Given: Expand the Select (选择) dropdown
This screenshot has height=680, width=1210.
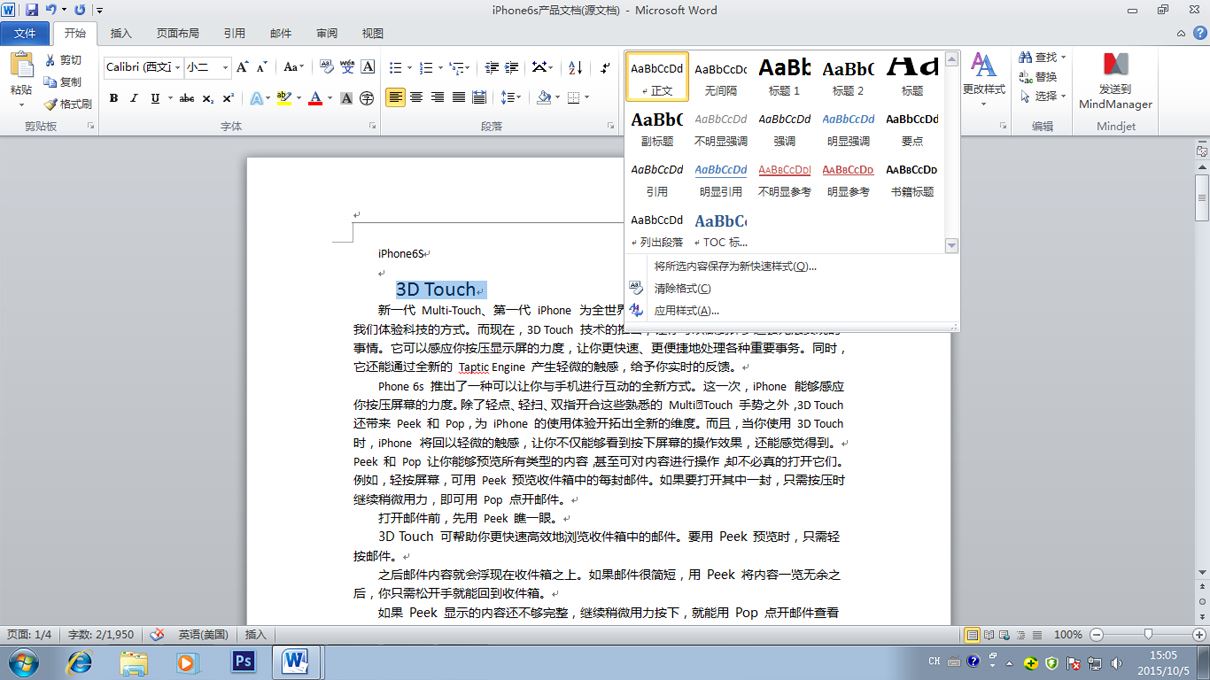Looking at the screenshot, I should coord(1041,96).
